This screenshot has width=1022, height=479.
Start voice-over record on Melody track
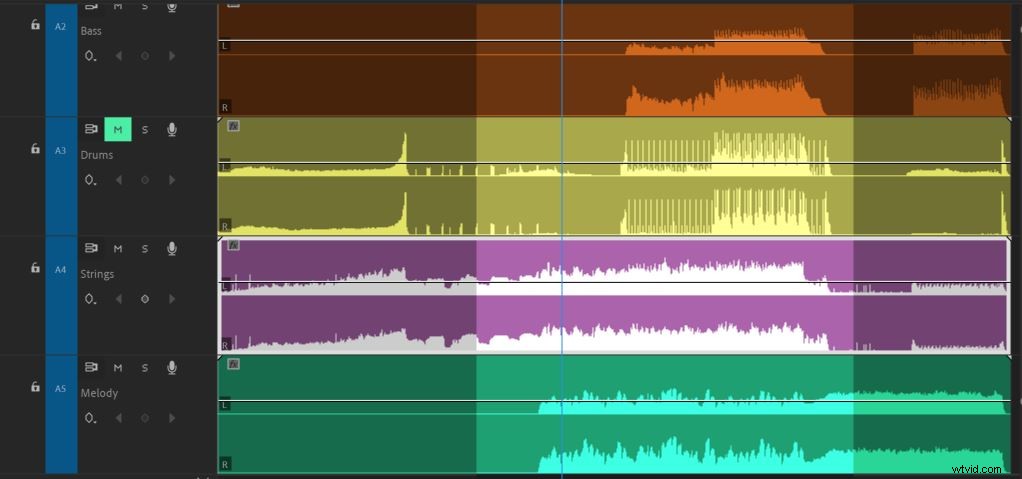[x=172, y=368]
